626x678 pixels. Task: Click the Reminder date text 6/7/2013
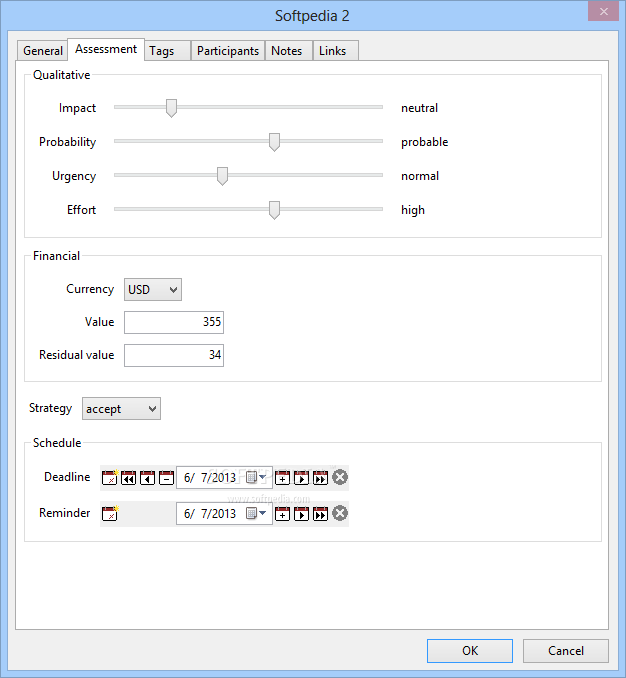pyautogui.click(x=210, y=513)
